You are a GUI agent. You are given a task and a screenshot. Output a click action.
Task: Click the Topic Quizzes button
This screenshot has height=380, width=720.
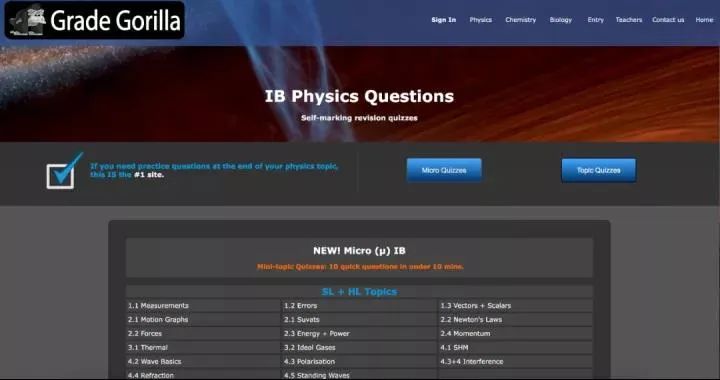[598, 170]
